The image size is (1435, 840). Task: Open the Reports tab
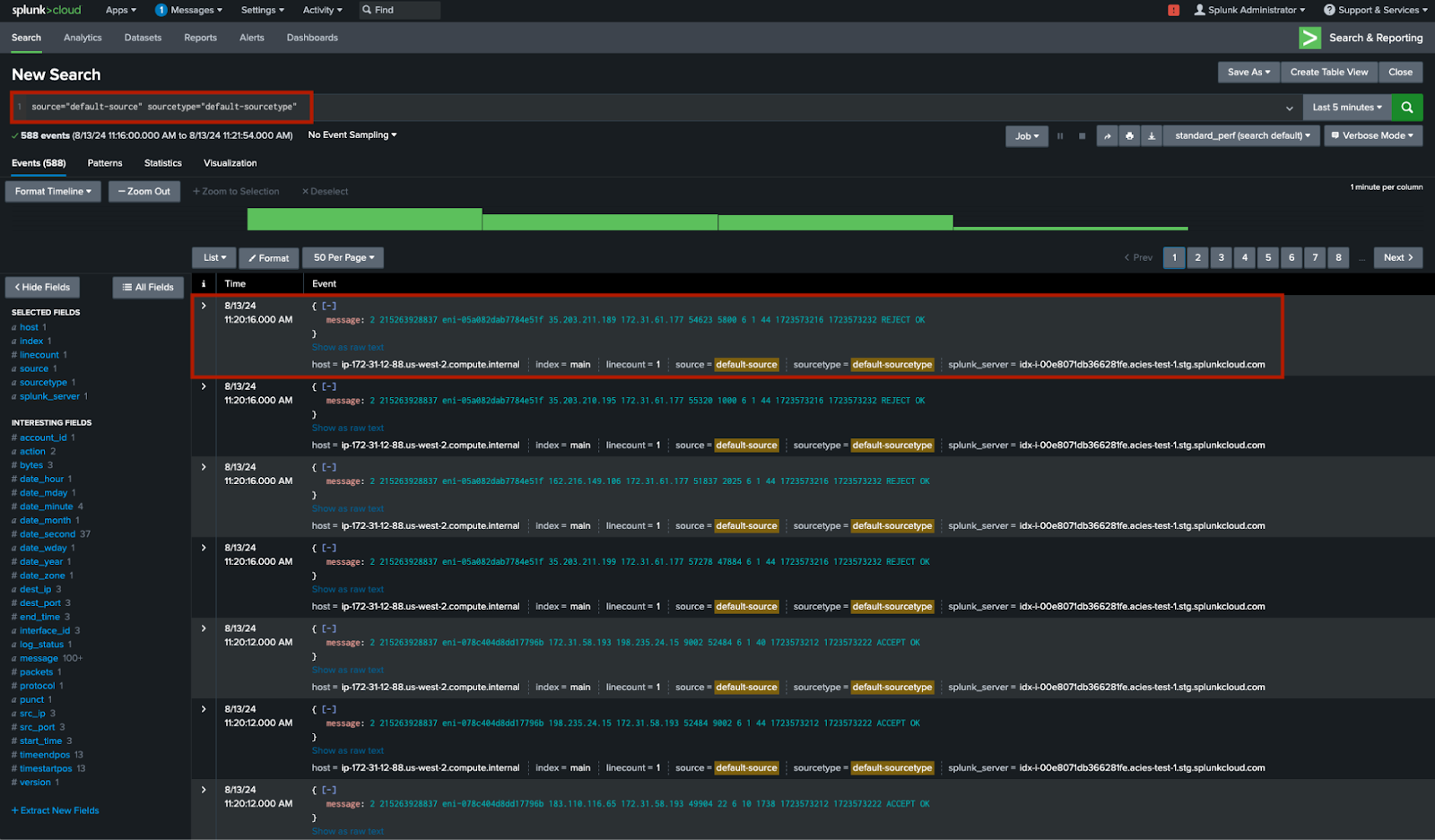click(200, 38)
